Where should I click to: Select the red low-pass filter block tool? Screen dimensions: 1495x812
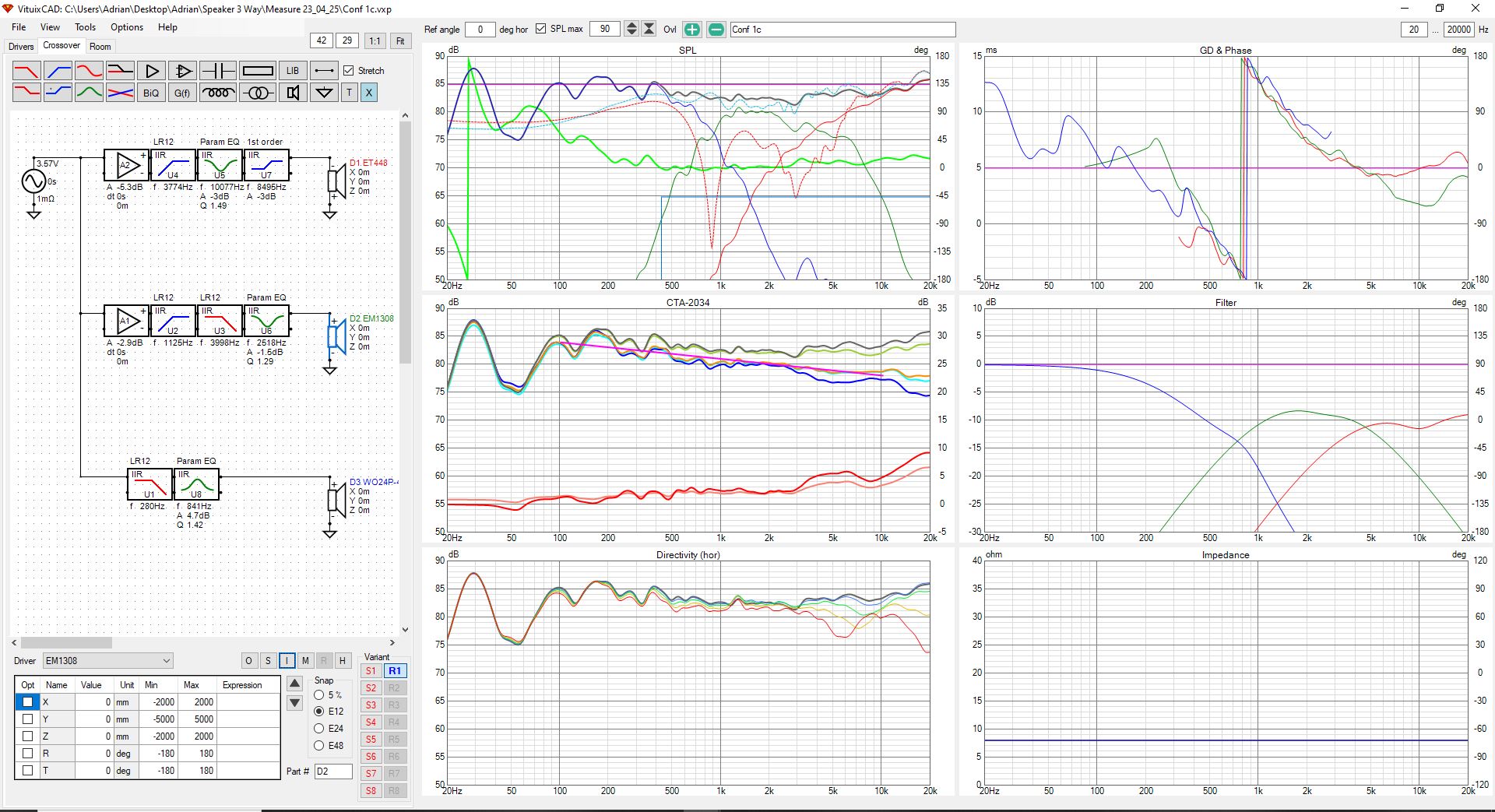click(26, 71)
